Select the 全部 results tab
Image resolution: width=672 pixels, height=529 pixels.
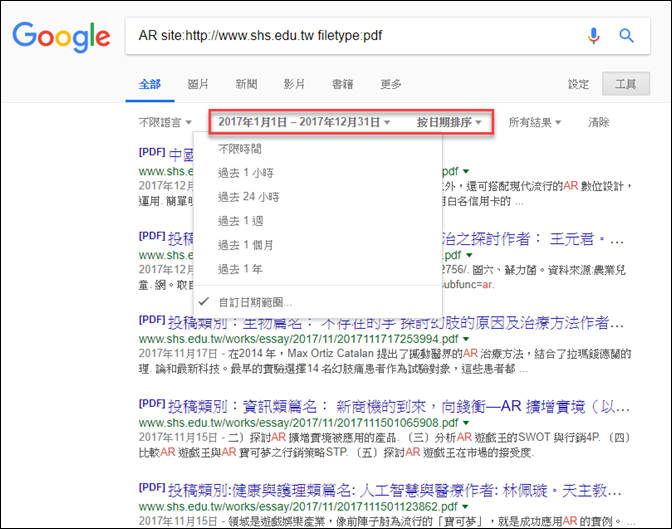click(150, 84)
